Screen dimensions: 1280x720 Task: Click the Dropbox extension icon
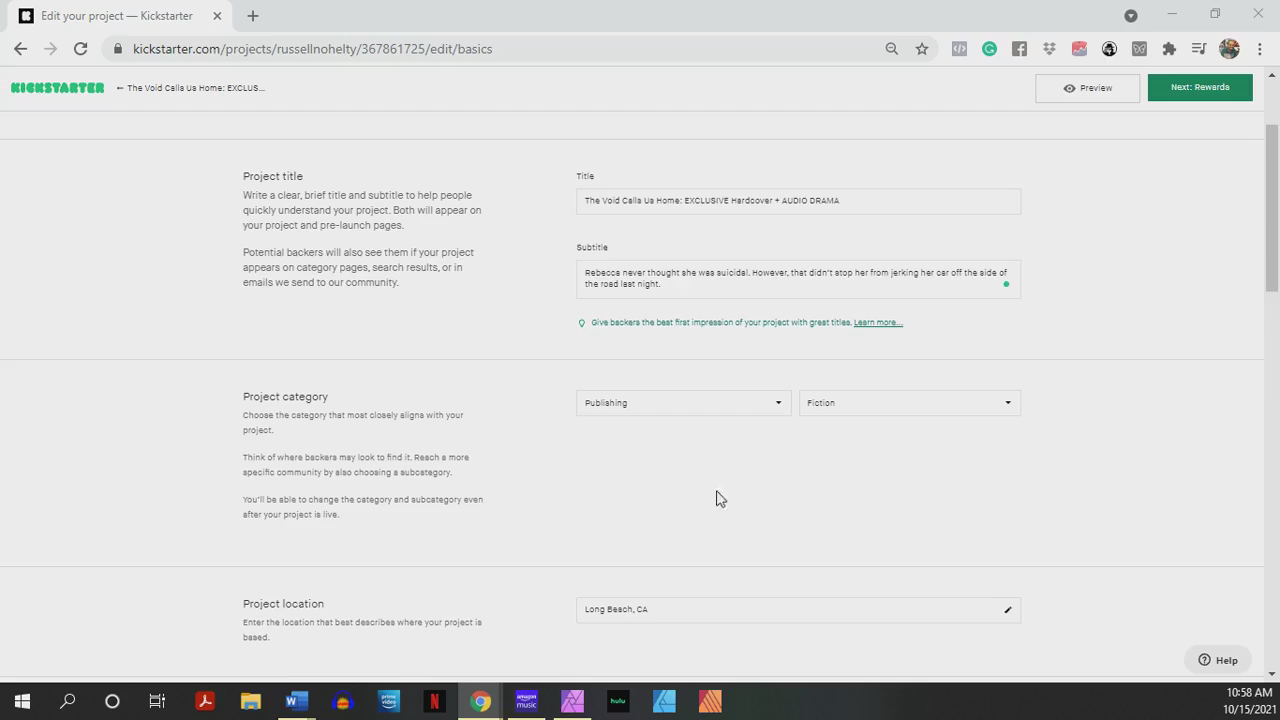[1049, 49]
